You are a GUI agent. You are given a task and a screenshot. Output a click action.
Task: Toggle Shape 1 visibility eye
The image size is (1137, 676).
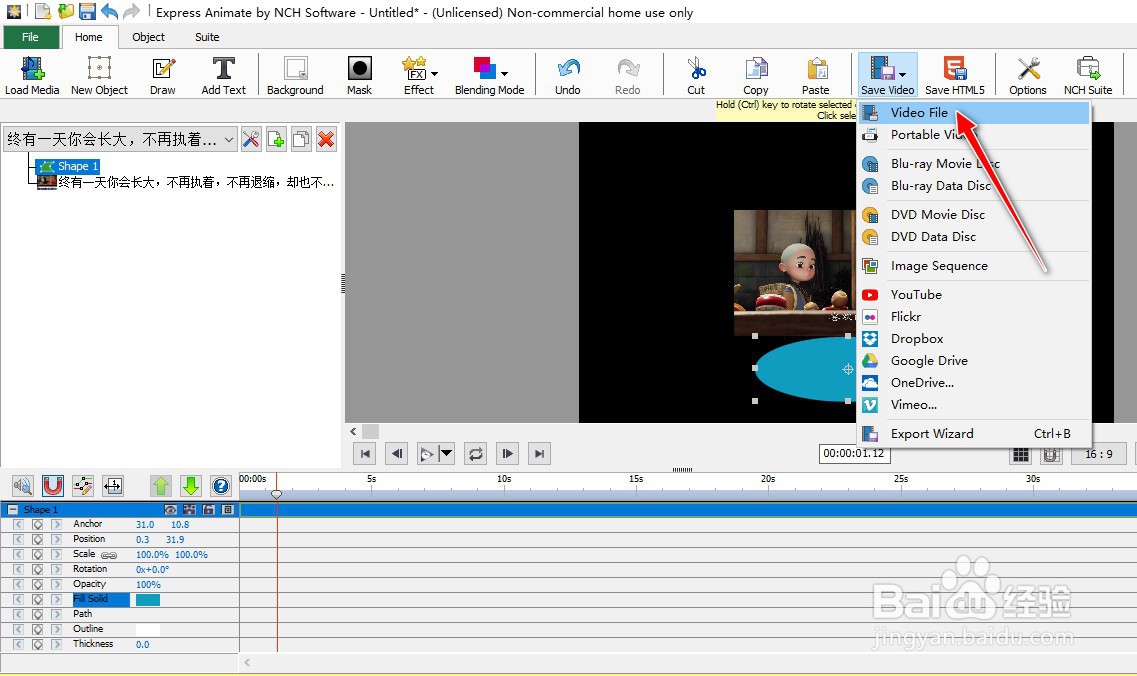click(x=170, y=510)
